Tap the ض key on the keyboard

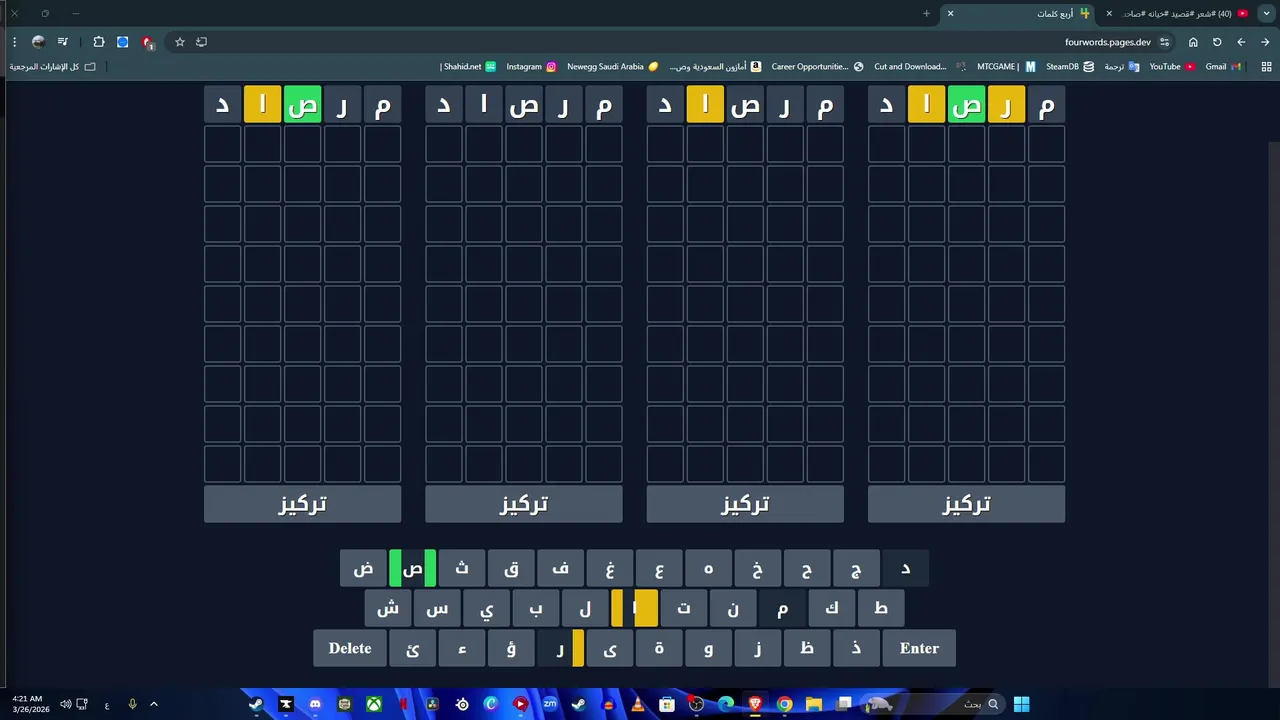(363, 568)
